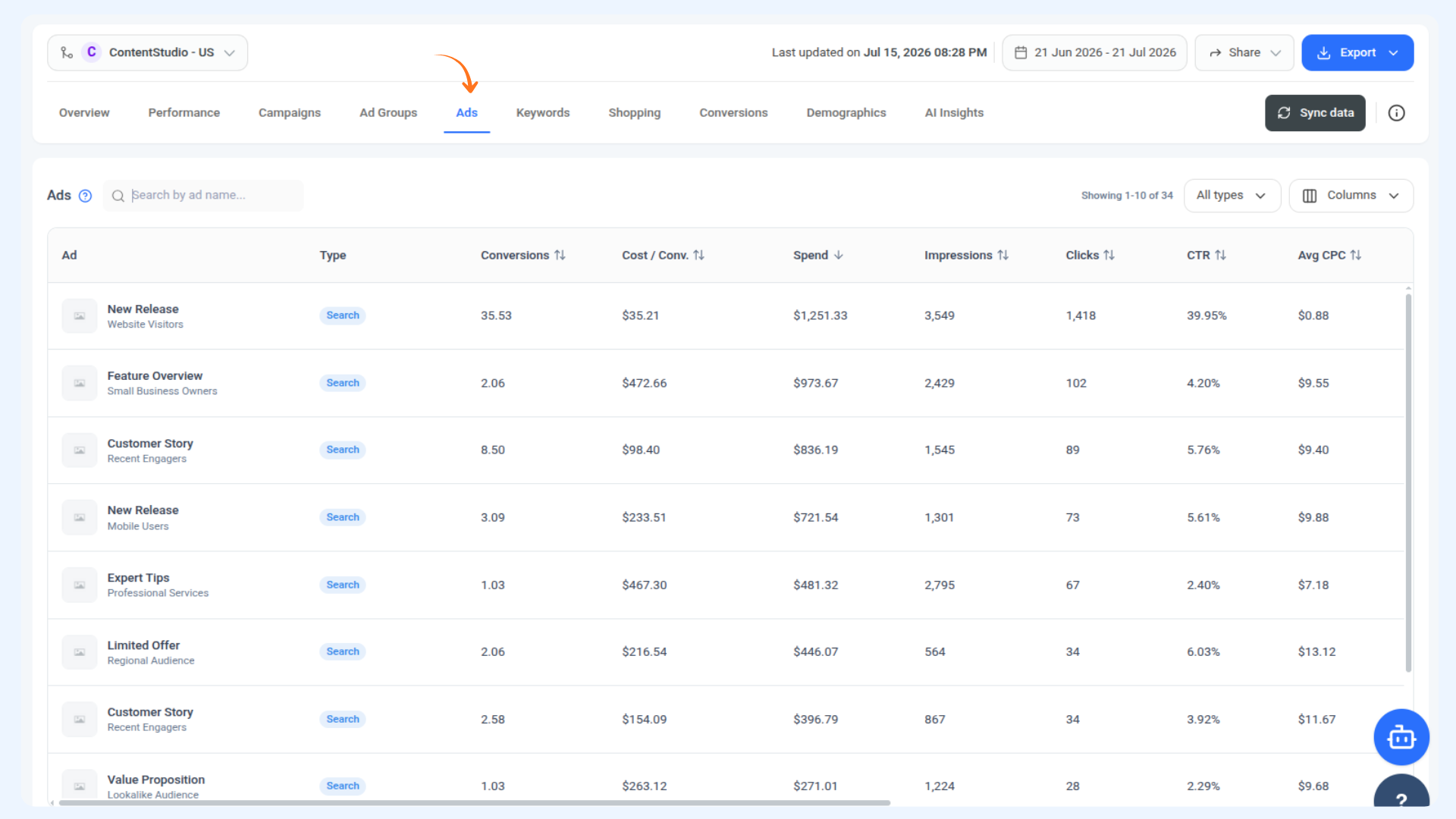The image size is (1456, 819).
Task: Click the account branch icon next to ContentStudio
Action: point(67,52)
